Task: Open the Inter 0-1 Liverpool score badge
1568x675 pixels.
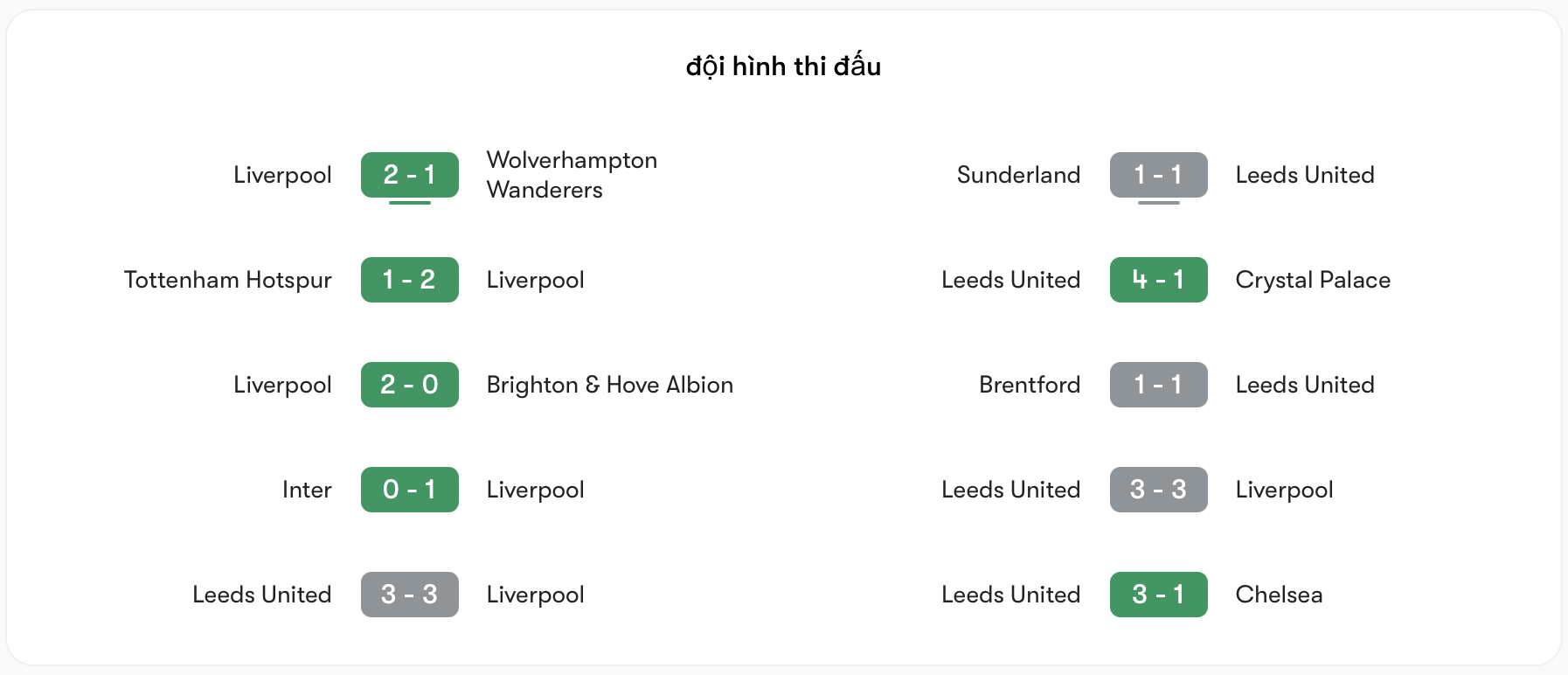Action: 409,490
